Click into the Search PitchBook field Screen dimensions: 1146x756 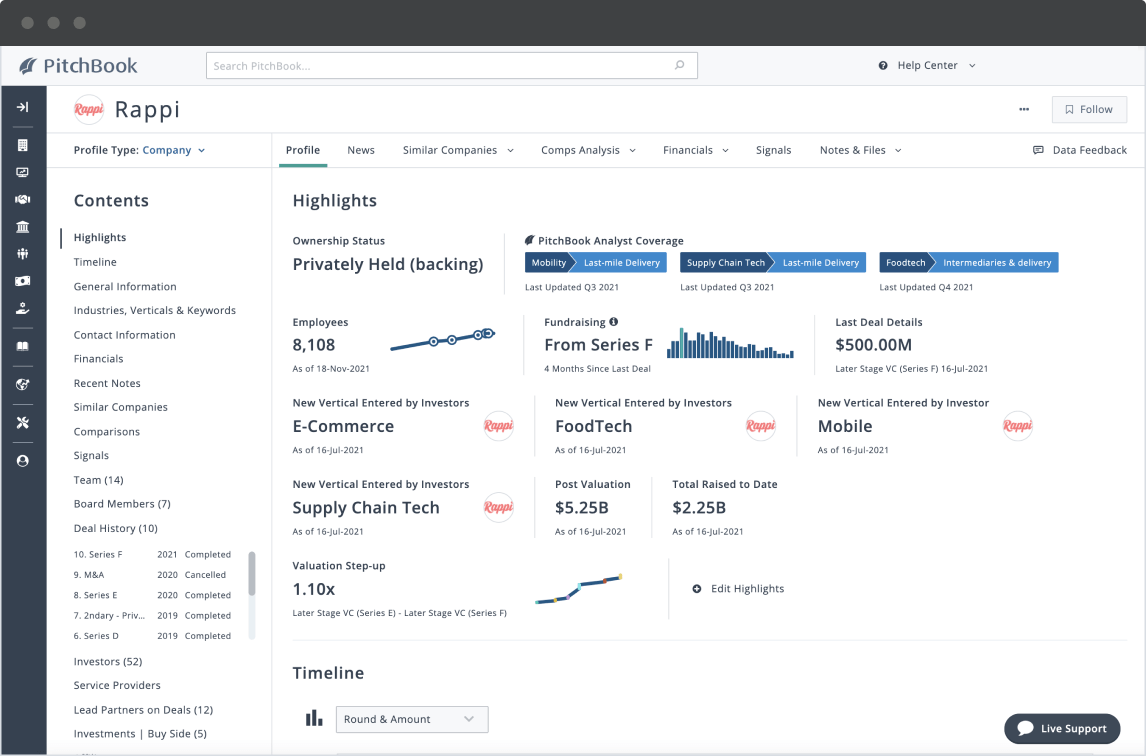(452, 66)
